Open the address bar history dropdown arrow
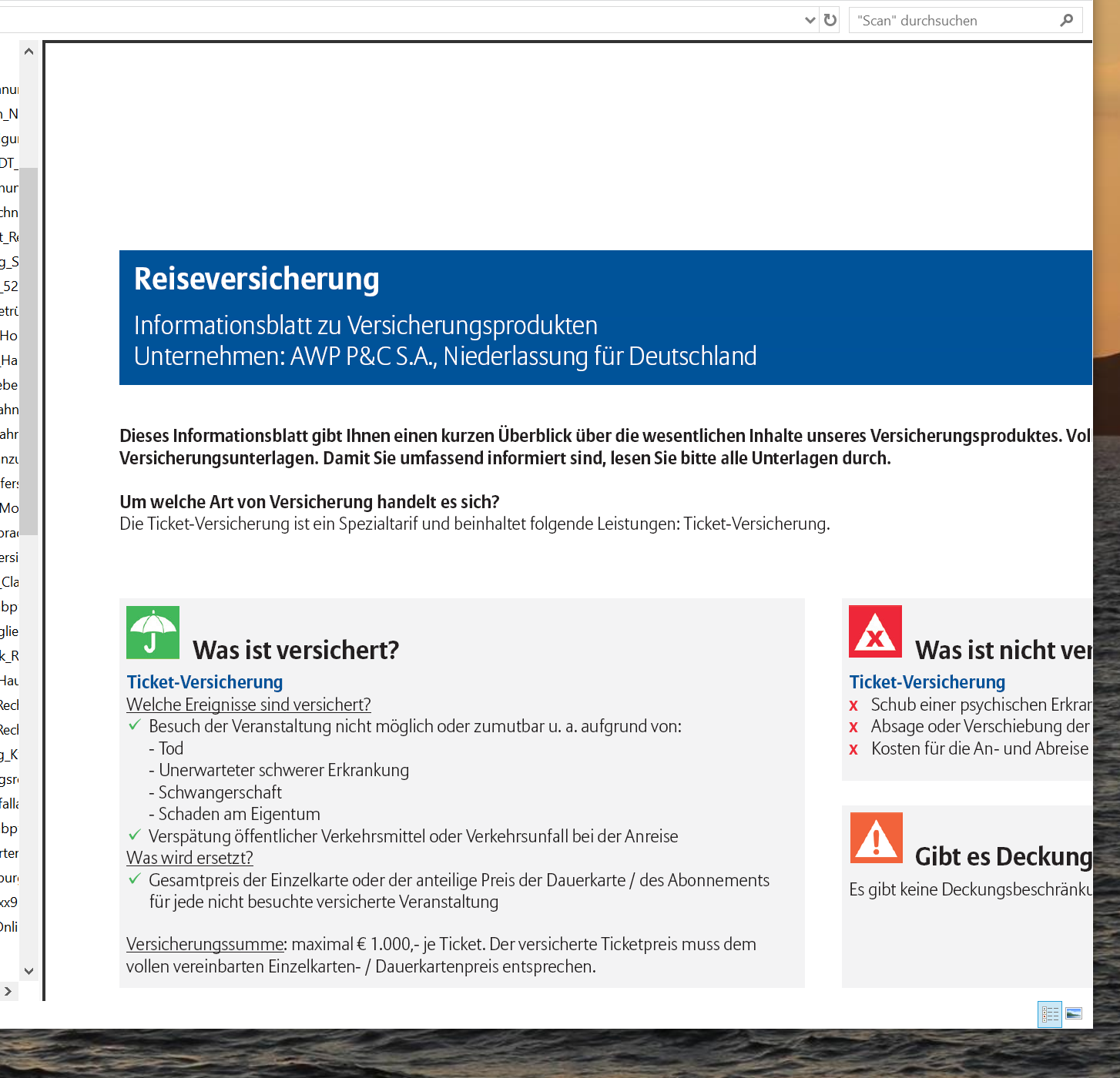This screenshot has width=1120, height=1078. [810, 20]
